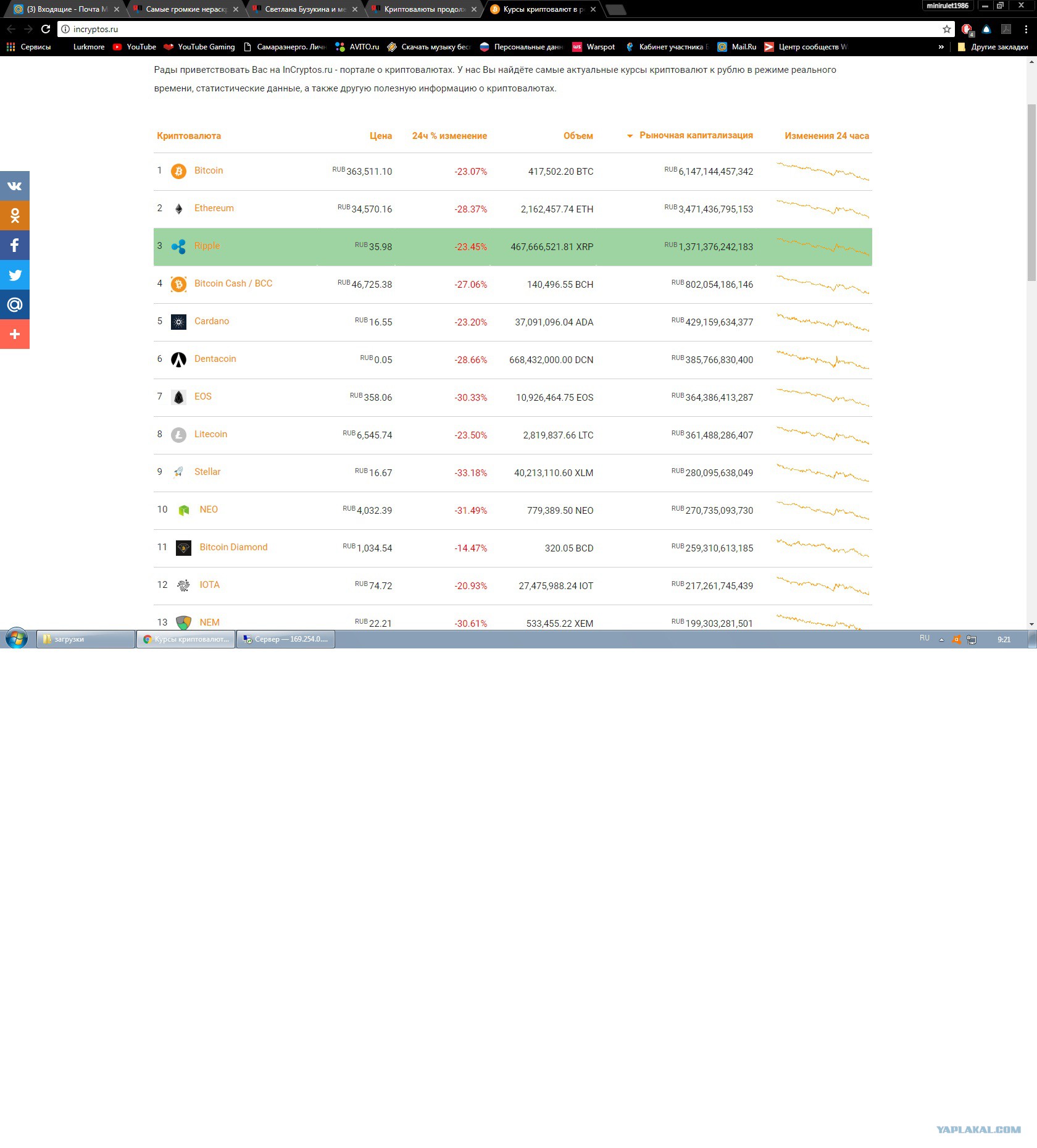Viewport: 1037px width, 1148px height.
Task: Open Lurkmore bookmark
Action: 88,47
